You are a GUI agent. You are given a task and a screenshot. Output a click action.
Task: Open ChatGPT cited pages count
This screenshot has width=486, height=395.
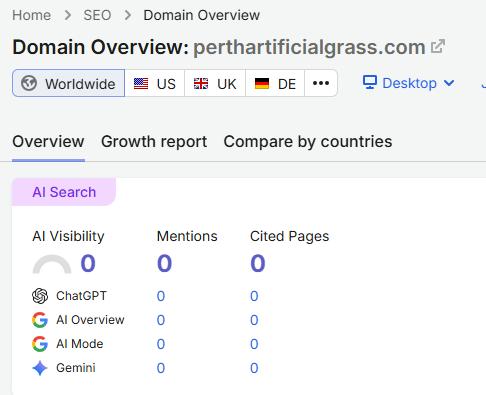(254, 296)
